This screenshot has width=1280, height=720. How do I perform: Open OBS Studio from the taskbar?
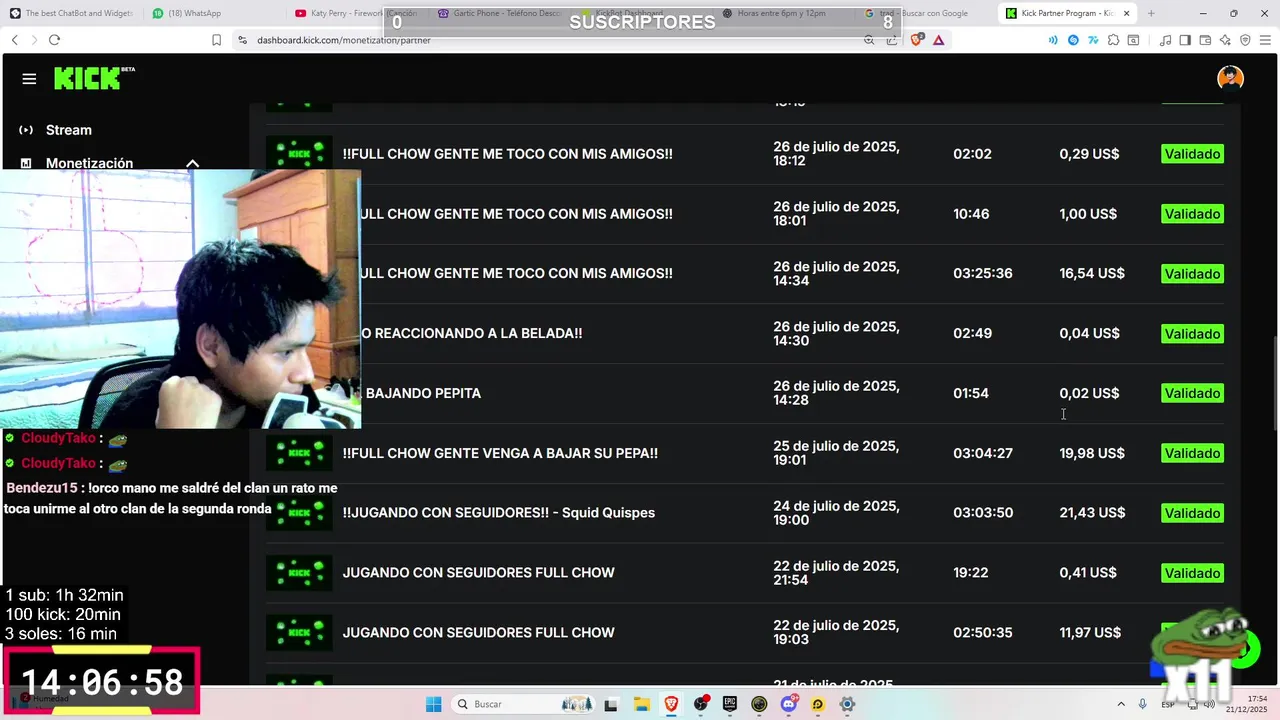700,704
